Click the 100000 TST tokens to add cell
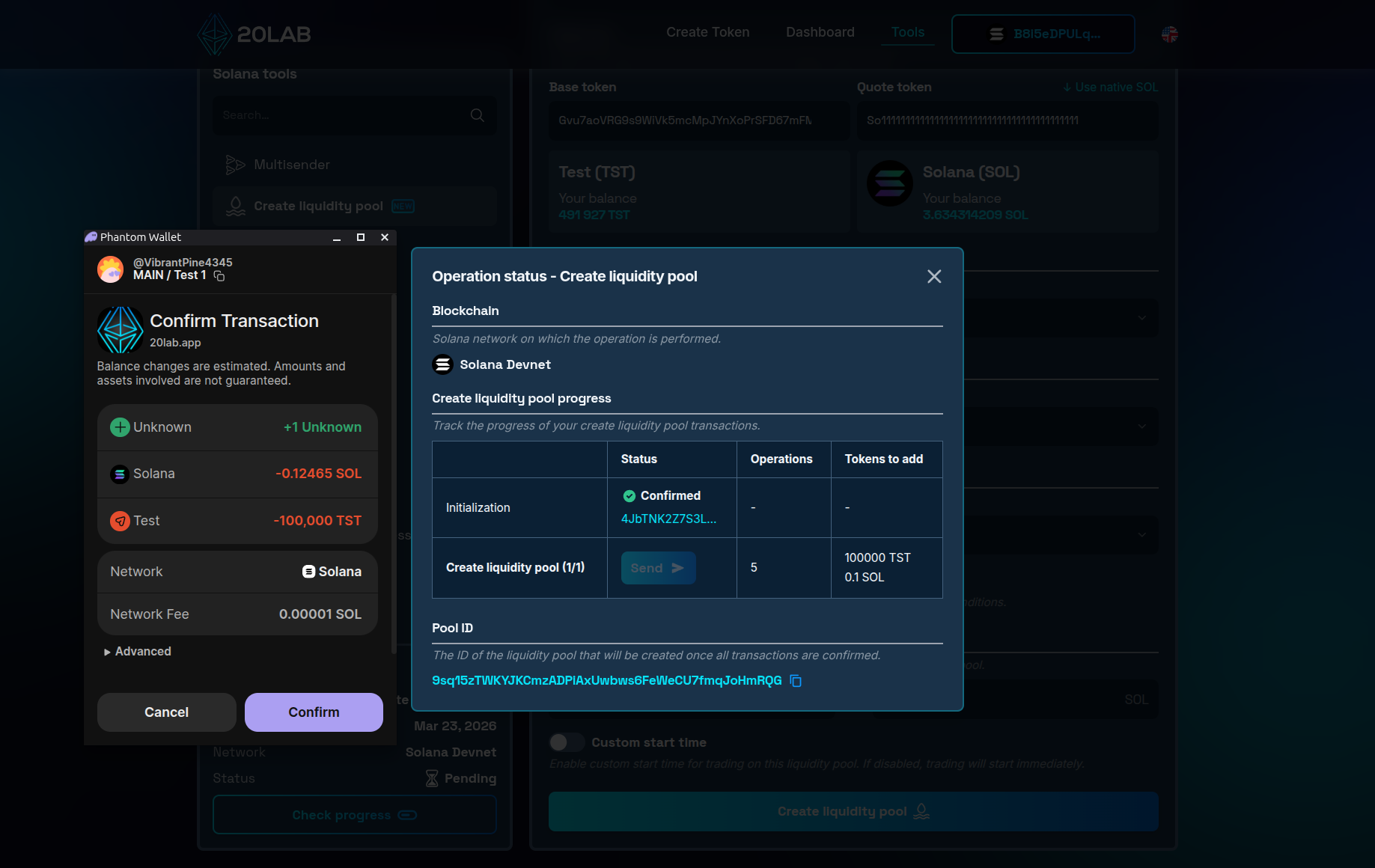This screenshot has height=868, width=1375. click(x=878, y=558)
